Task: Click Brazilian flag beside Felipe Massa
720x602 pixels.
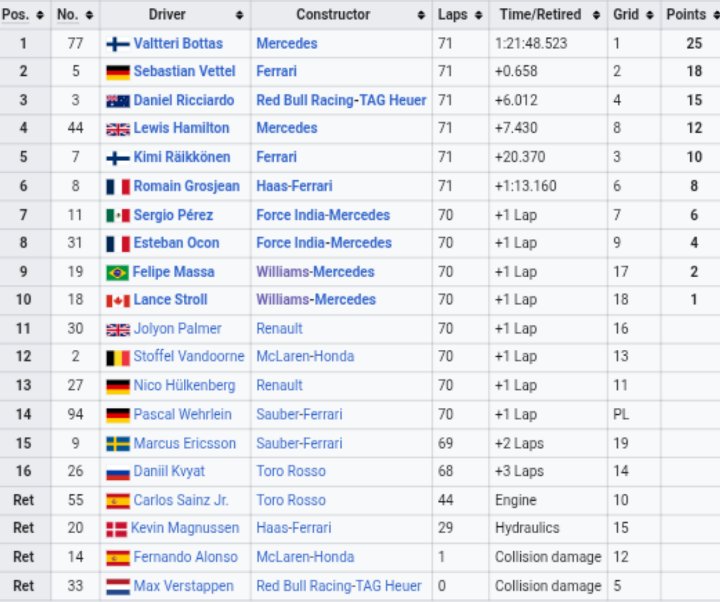Action: tap(118, 273)
